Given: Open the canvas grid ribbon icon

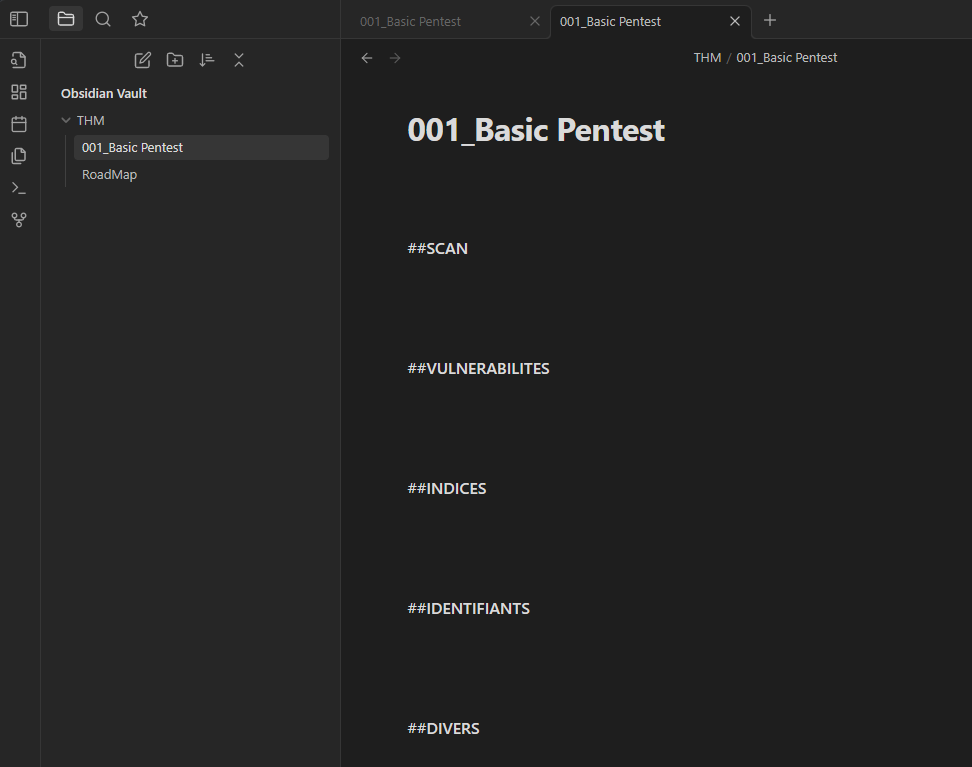Looking at the screenshot, I should [x=19, y=92].
